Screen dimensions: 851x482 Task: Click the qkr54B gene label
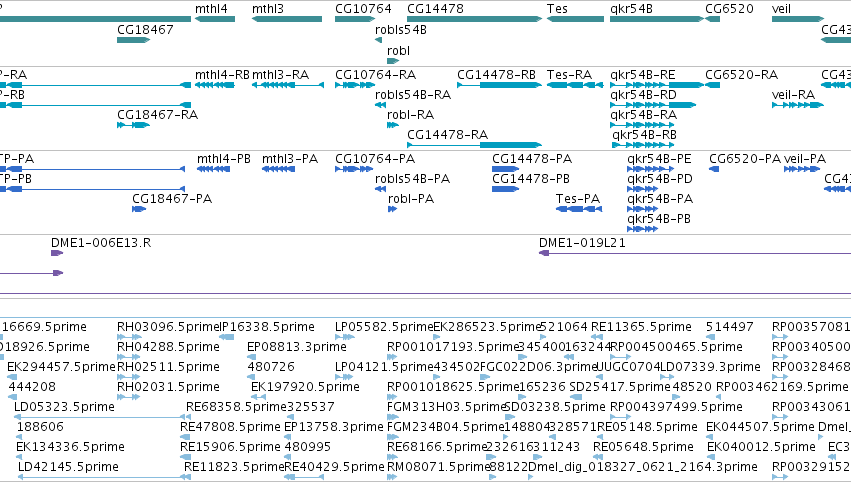(631, 9)
